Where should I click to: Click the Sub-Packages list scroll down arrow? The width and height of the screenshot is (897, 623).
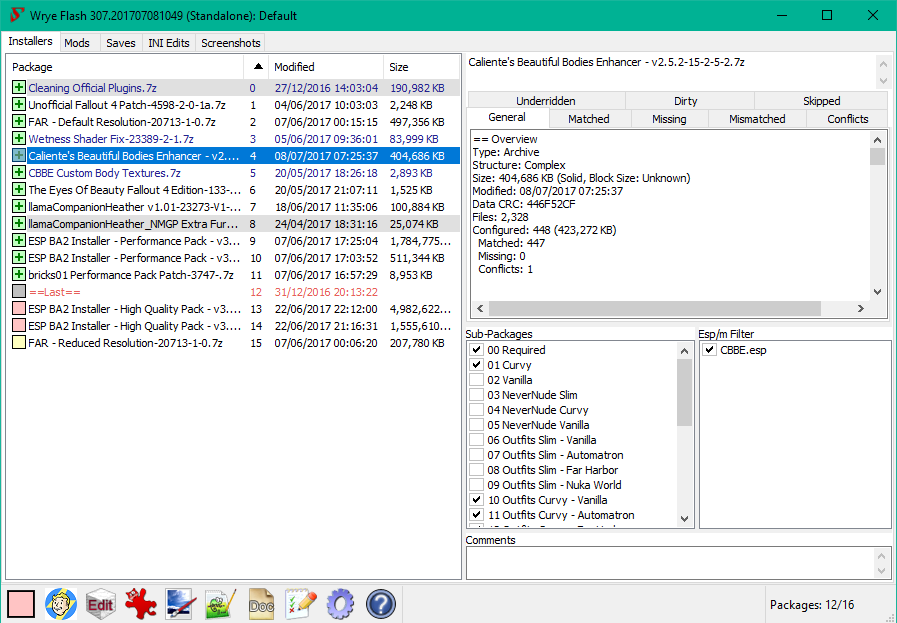(x=685, y=519)
